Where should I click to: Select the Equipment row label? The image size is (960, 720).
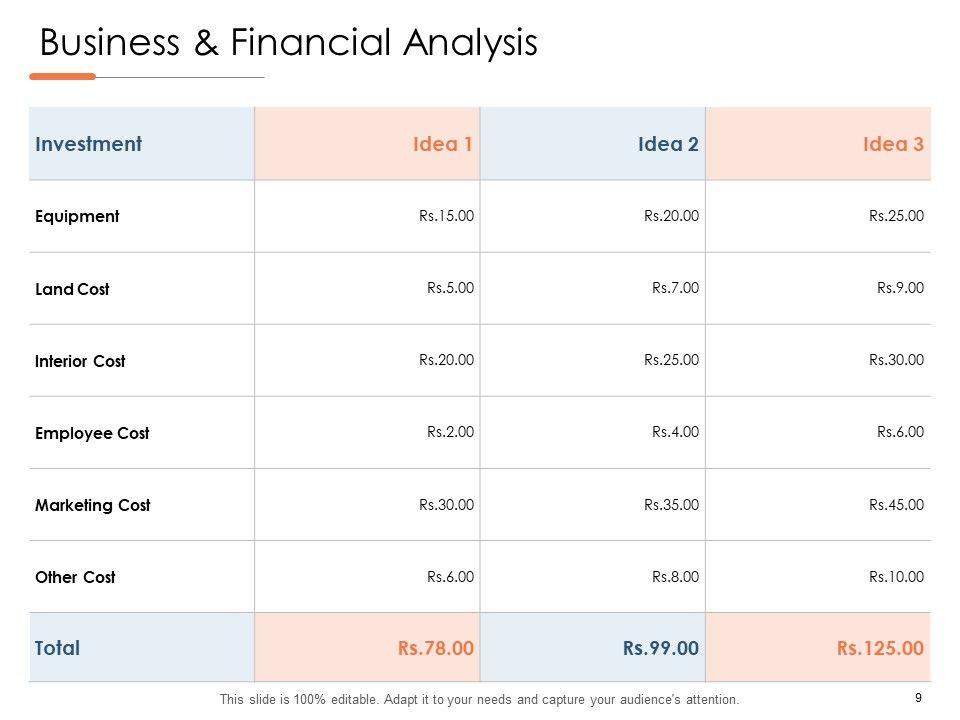tap(77, 216)
